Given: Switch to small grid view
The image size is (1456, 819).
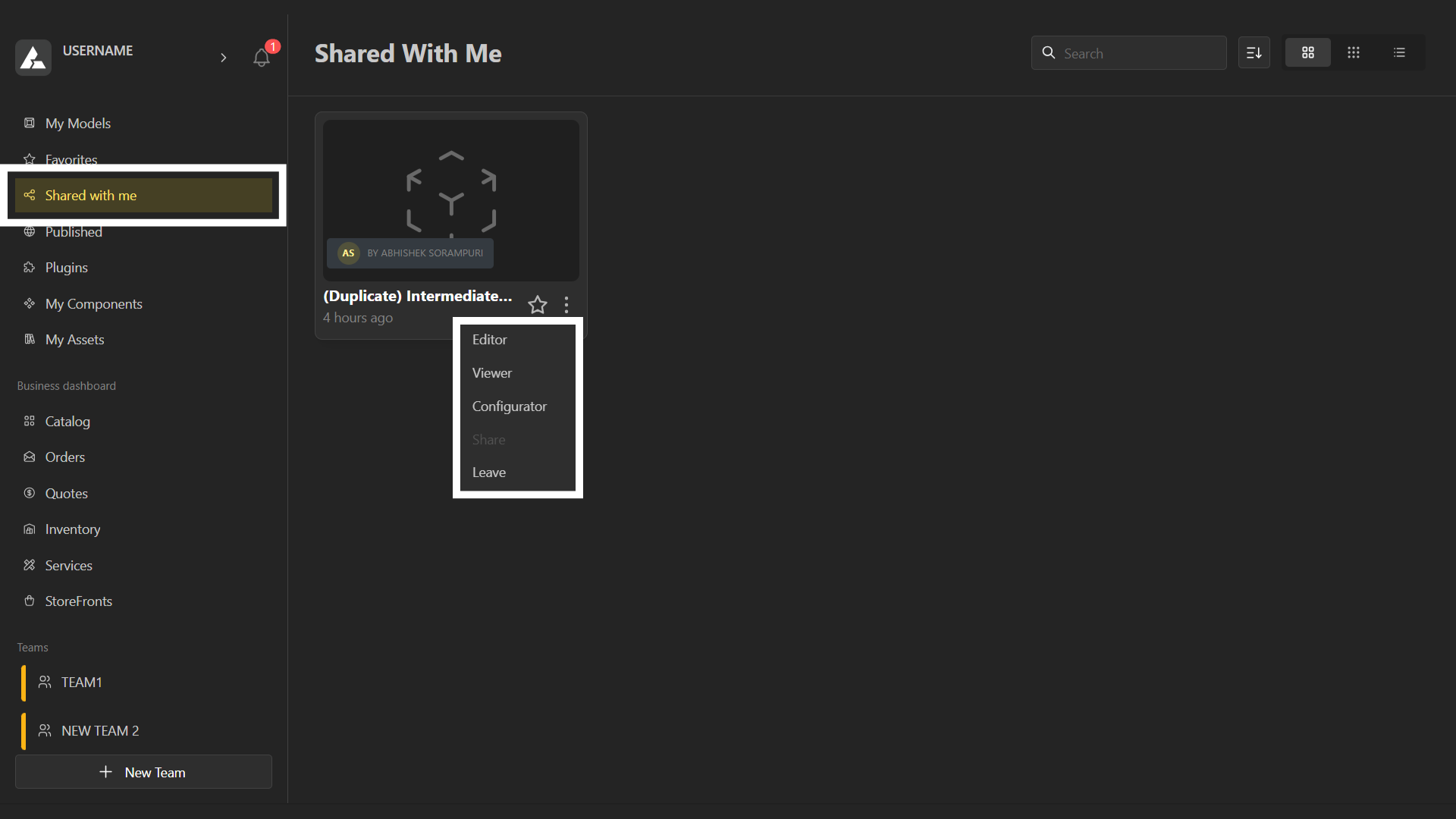Looking at the screenshot, I should 1353,53.
